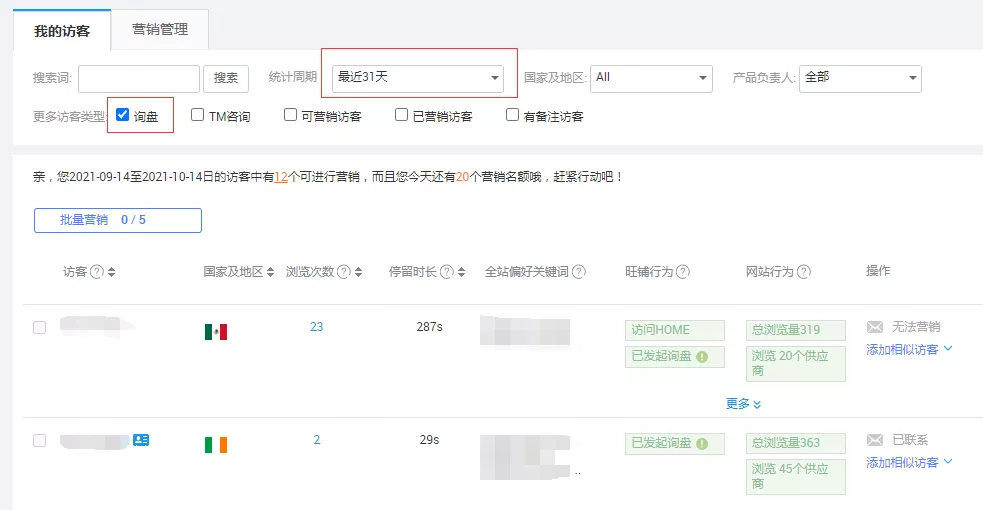Click the help icon next to 访客 header
The height and width of the screenshot is (510, 983).
tap(97, 272)
